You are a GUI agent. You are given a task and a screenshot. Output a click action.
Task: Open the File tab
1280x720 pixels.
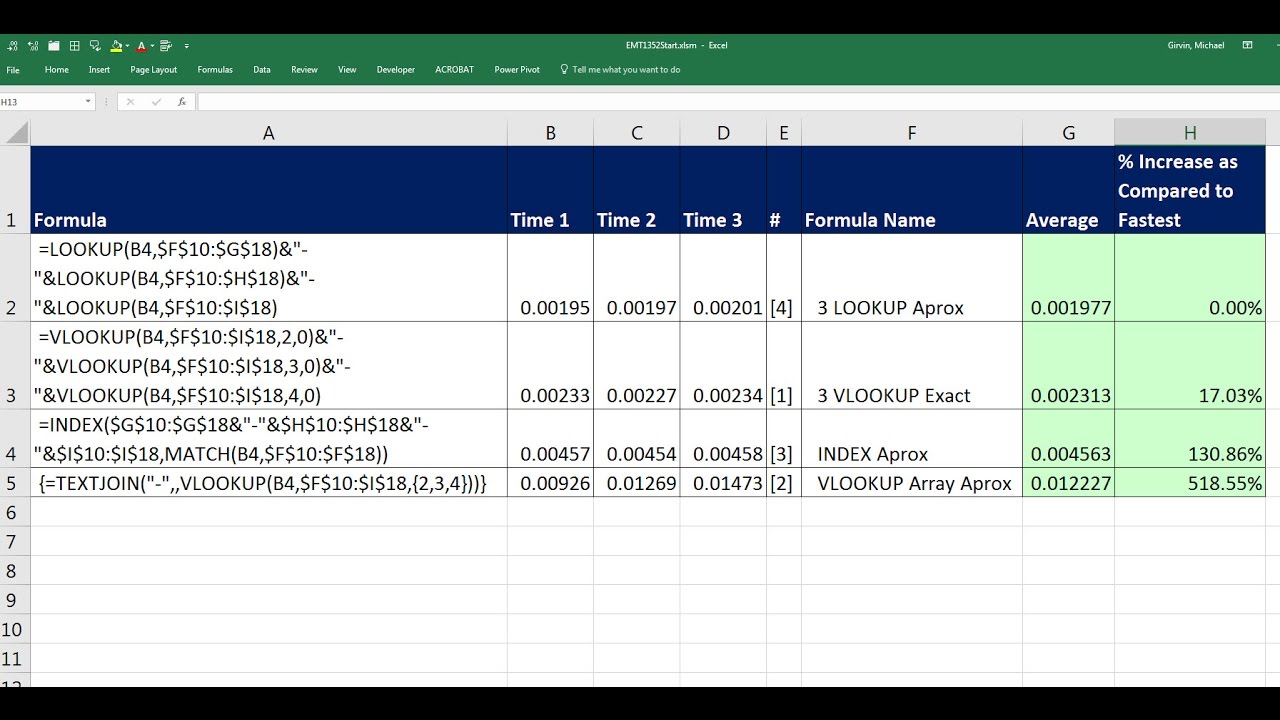[x=13, y=70]
